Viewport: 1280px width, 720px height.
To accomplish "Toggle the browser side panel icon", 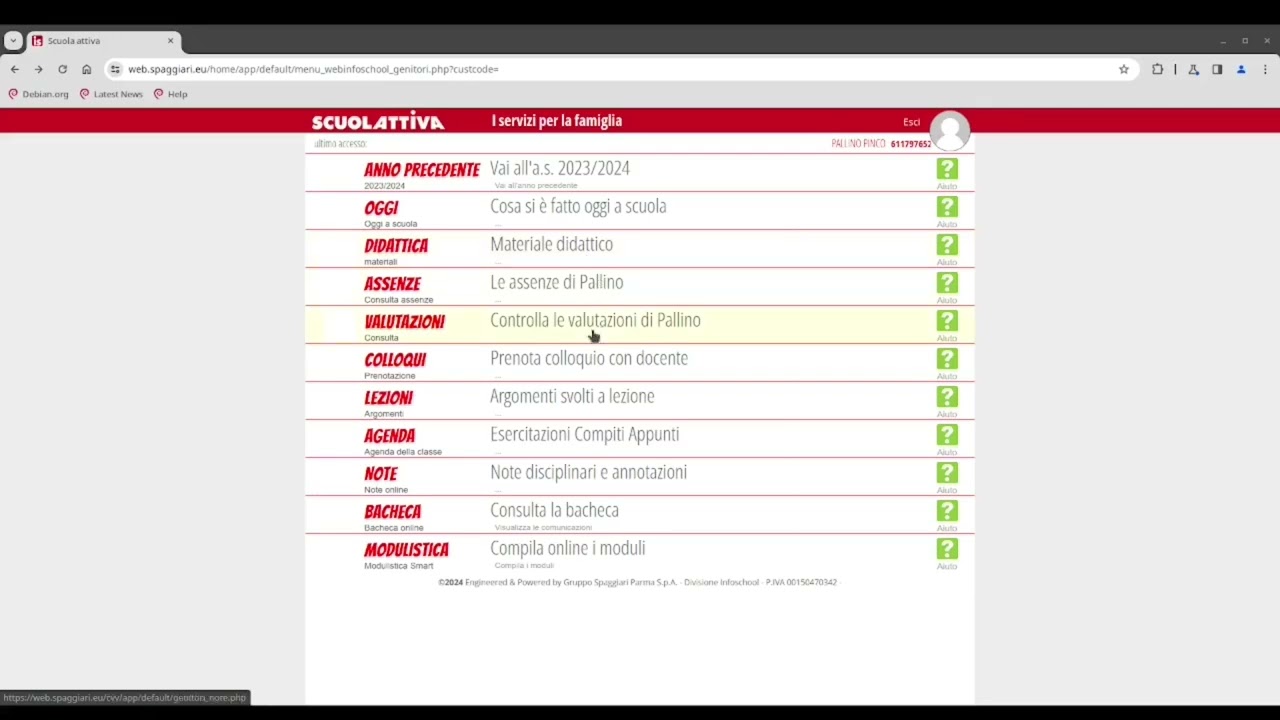I will pyautogui.click(x=1217, y=69).
